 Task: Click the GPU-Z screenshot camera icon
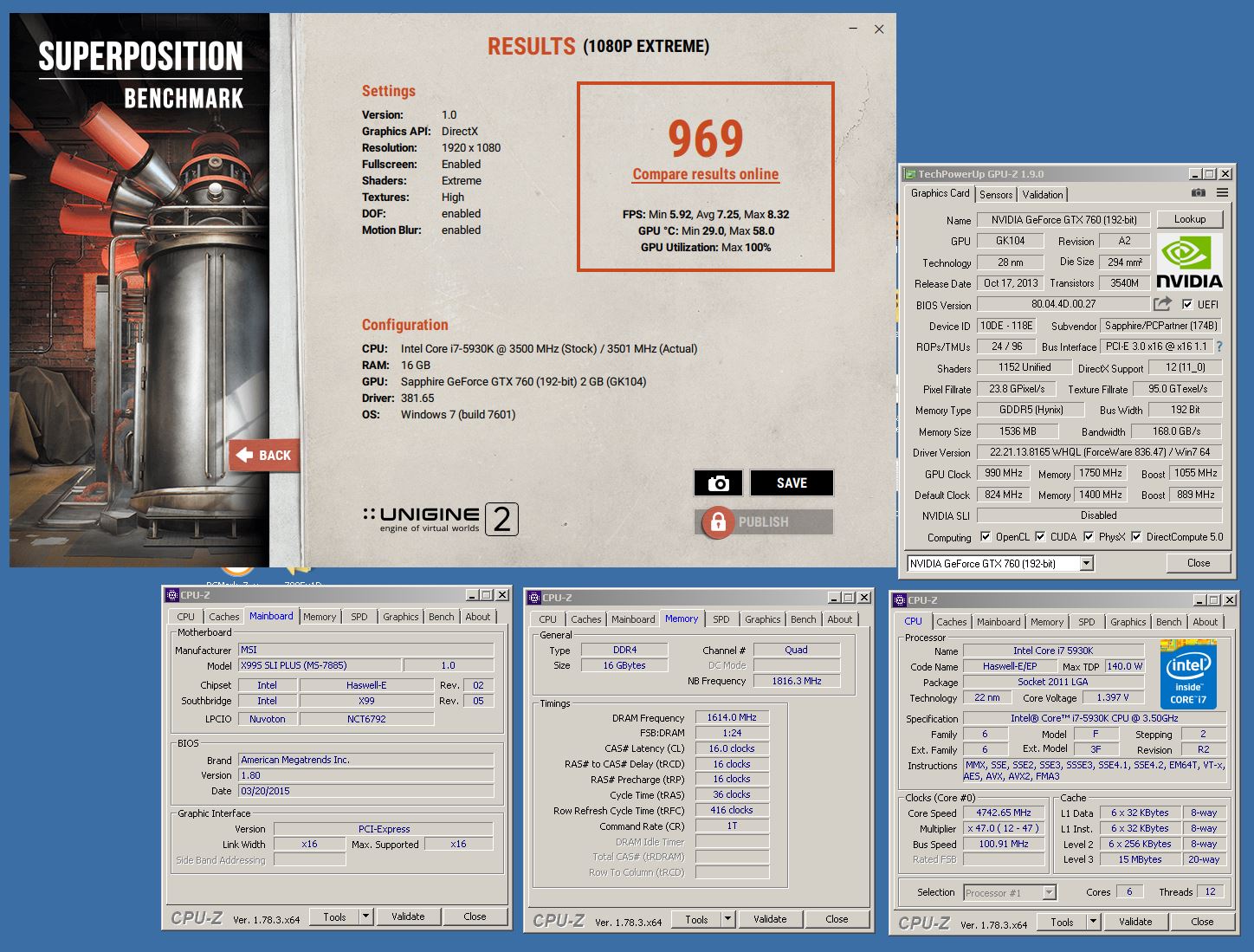(x=1199, y=193)
